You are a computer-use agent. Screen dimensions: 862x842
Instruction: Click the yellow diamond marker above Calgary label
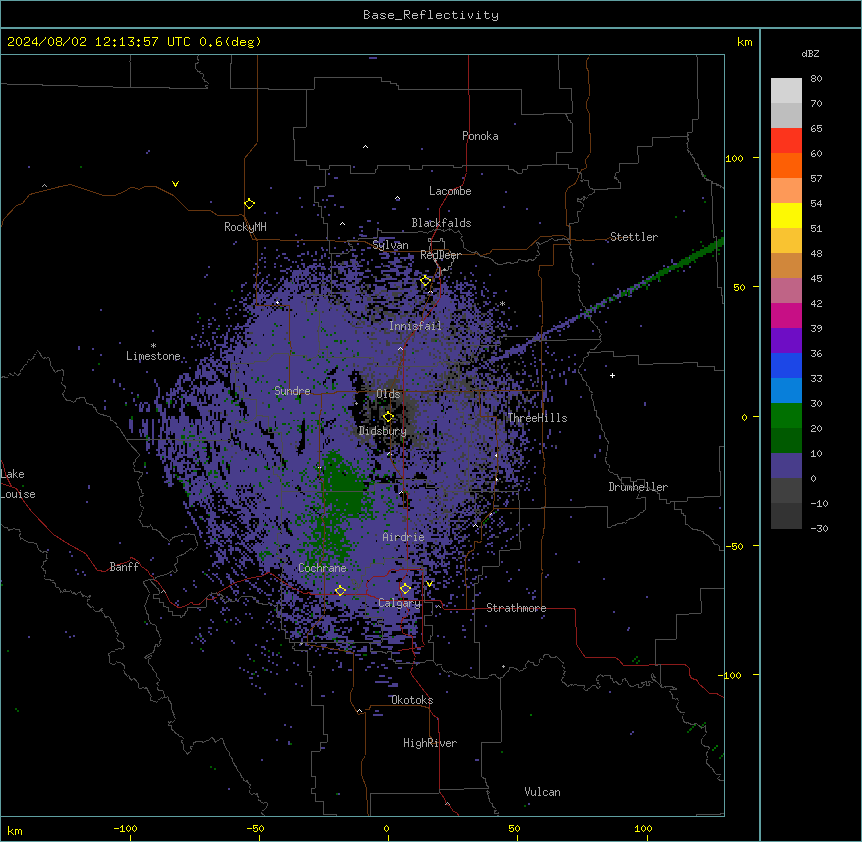point(405,589)
